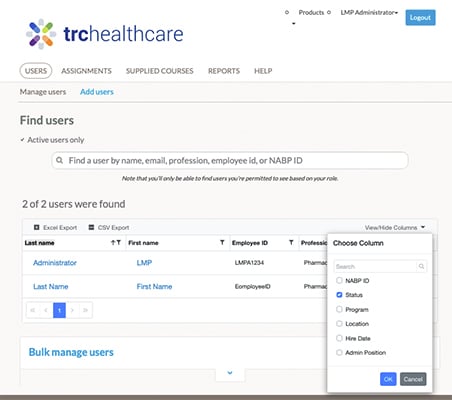Click filter icon on Employee ID column
452x400 pixels.
point(291,242)
